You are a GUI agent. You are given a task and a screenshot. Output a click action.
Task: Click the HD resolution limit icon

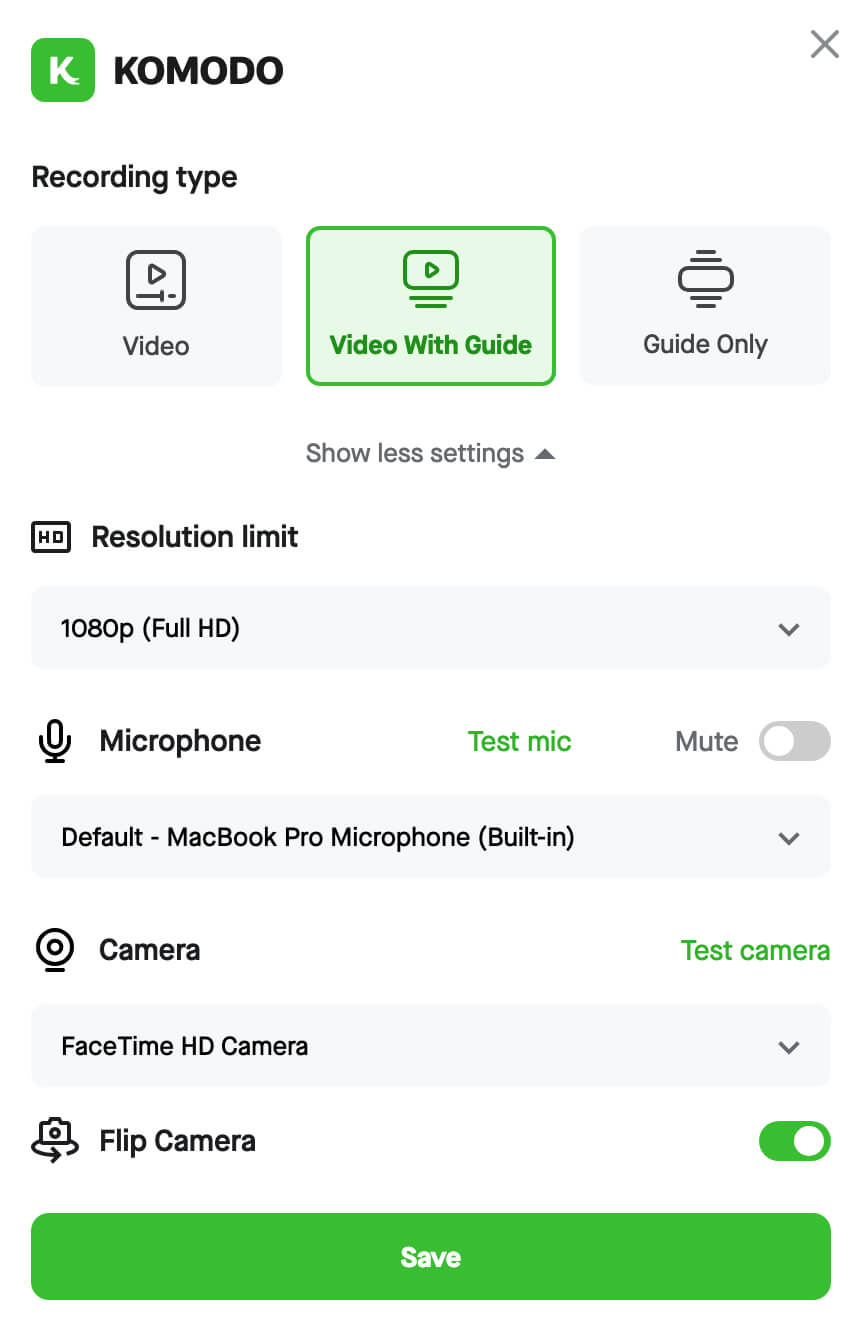click(x=51, y=537)
